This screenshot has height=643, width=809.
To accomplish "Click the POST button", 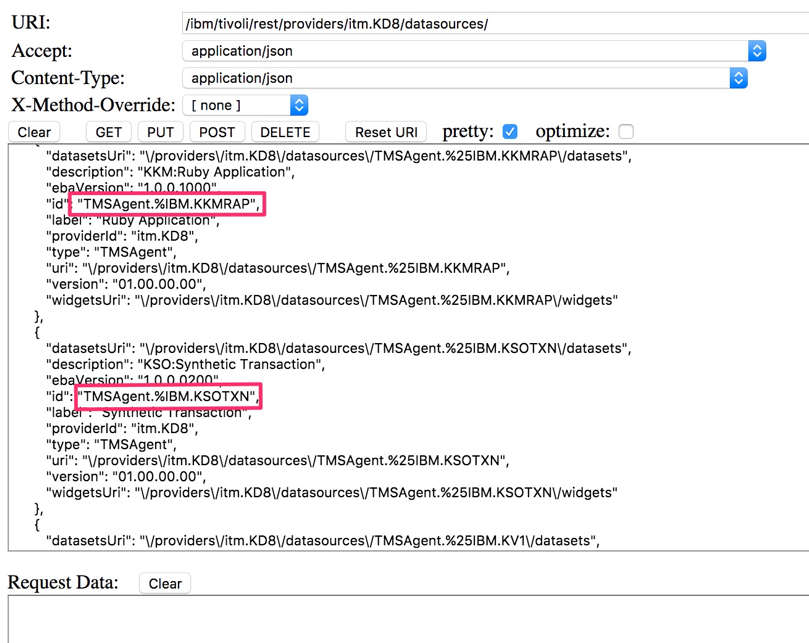I will [217, 132].
